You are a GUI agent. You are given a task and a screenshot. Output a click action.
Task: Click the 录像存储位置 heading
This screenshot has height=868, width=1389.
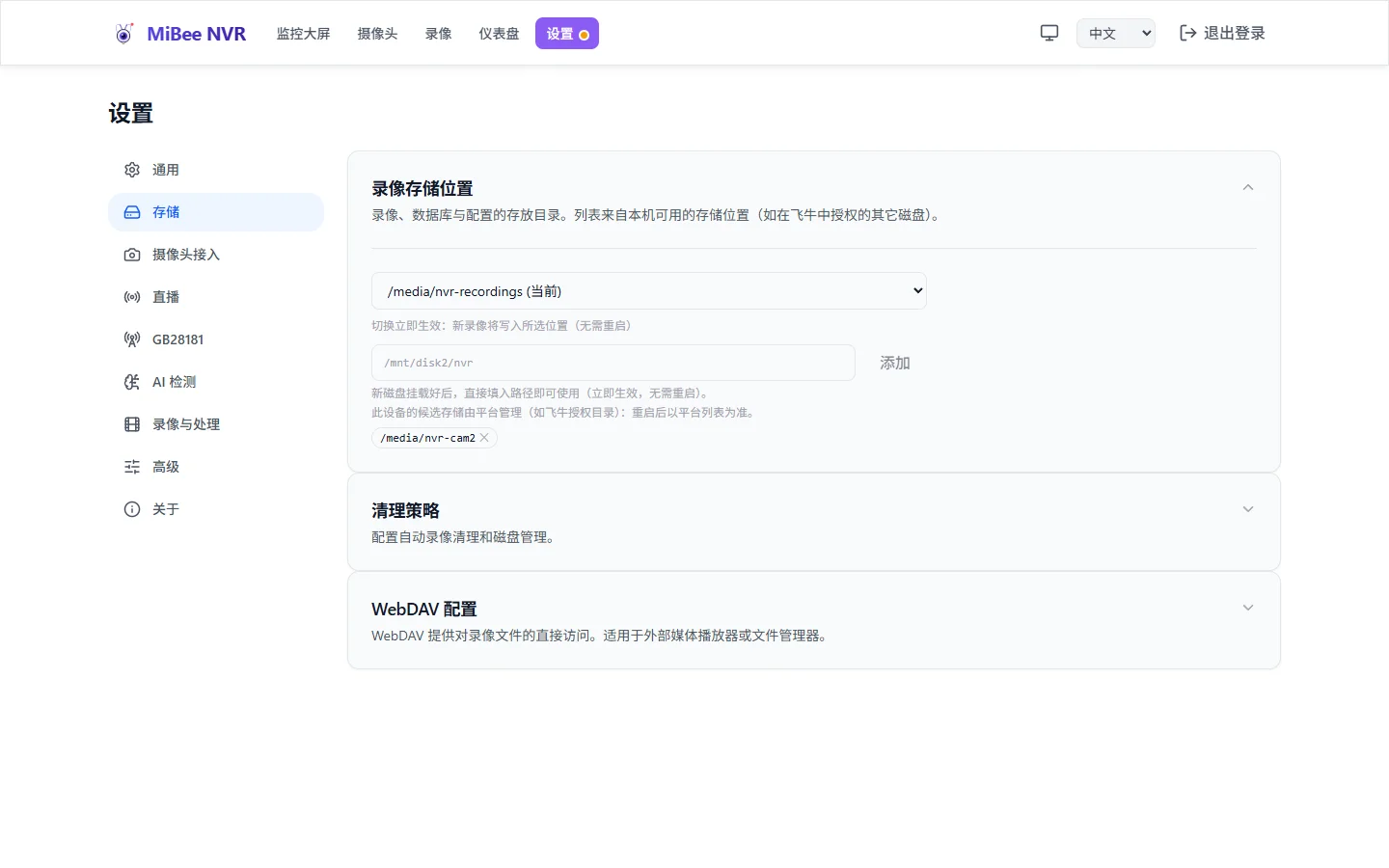coord(422,189)
